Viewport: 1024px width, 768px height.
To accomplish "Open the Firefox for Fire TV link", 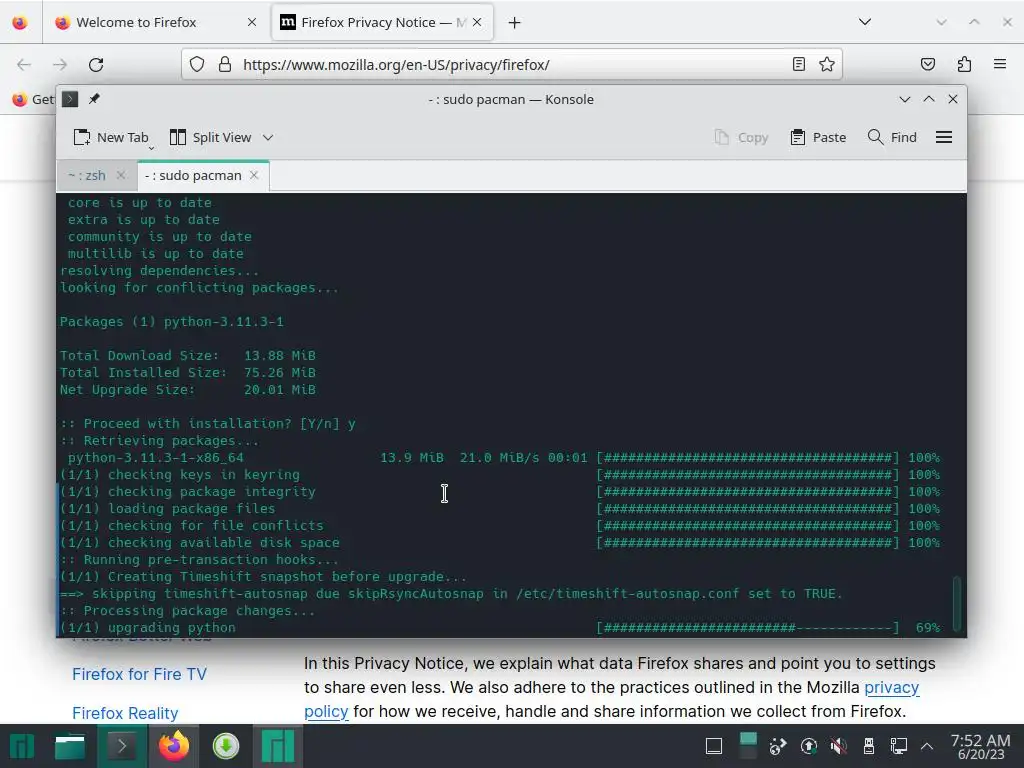I will coord(139,674).
